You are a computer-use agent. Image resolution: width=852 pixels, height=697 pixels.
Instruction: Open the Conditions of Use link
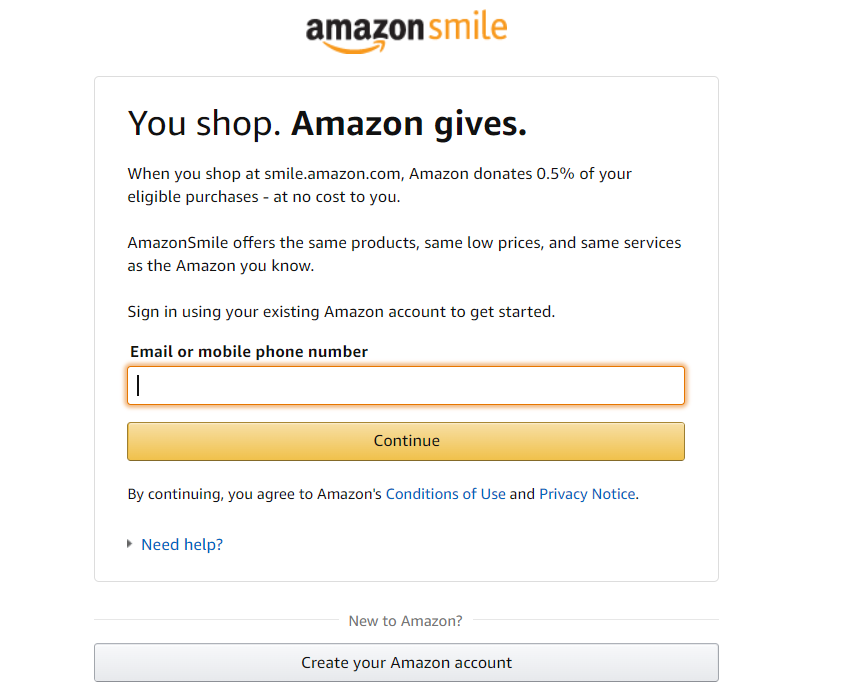[x=445, y=494]
